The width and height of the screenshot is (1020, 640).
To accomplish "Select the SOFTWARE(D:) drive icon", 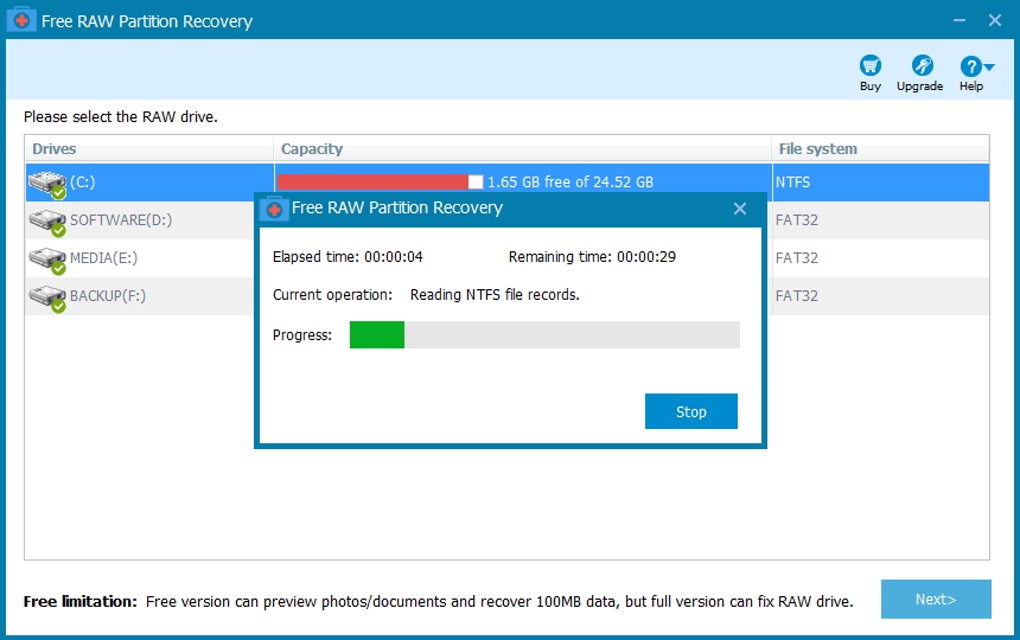I will click(x=47, y=222).
